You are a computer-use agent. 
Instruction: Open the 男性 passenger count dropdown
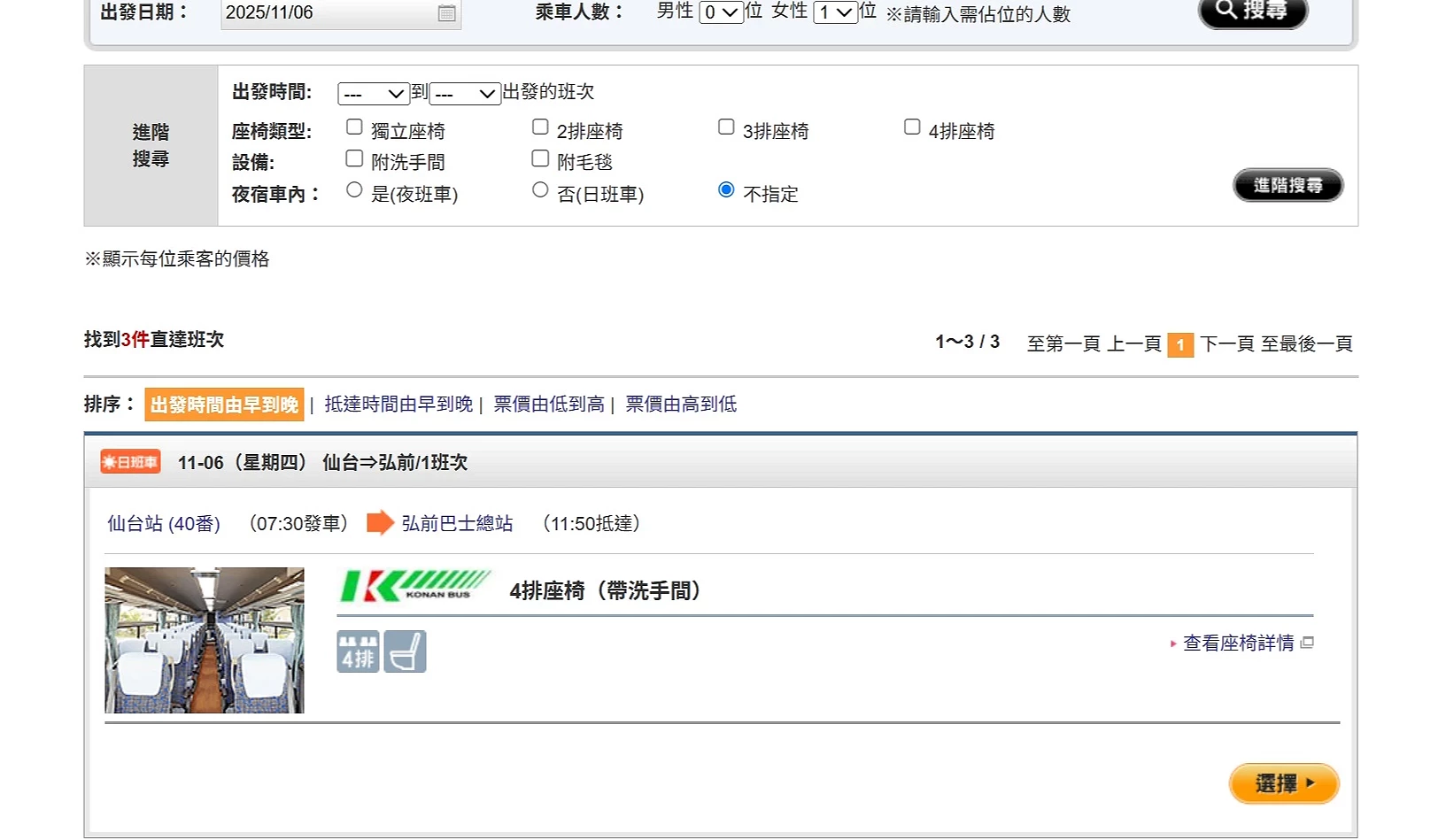click(721, 12)
